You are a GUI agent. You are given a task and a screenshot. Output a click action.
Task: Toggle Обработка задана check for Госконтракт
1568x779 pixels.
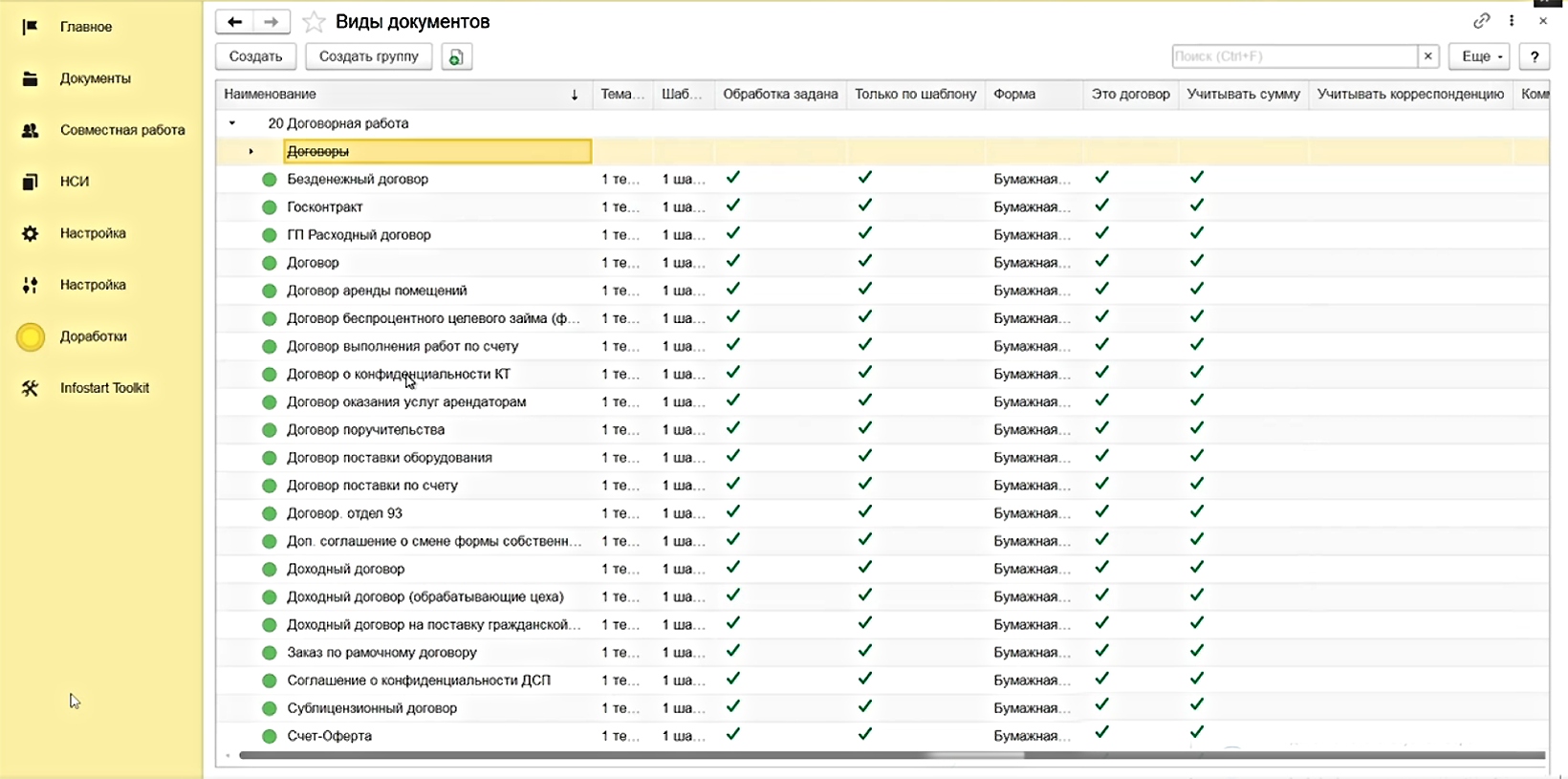click(732, 206)
